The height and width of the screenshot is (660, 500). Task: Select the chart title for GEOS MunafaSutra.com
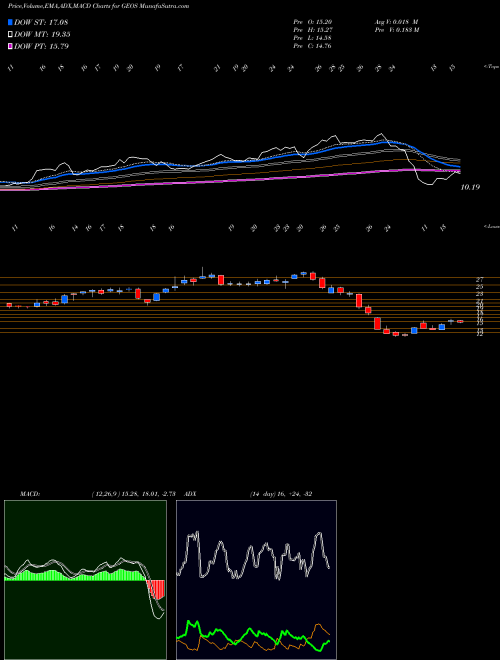coord(98,6)
